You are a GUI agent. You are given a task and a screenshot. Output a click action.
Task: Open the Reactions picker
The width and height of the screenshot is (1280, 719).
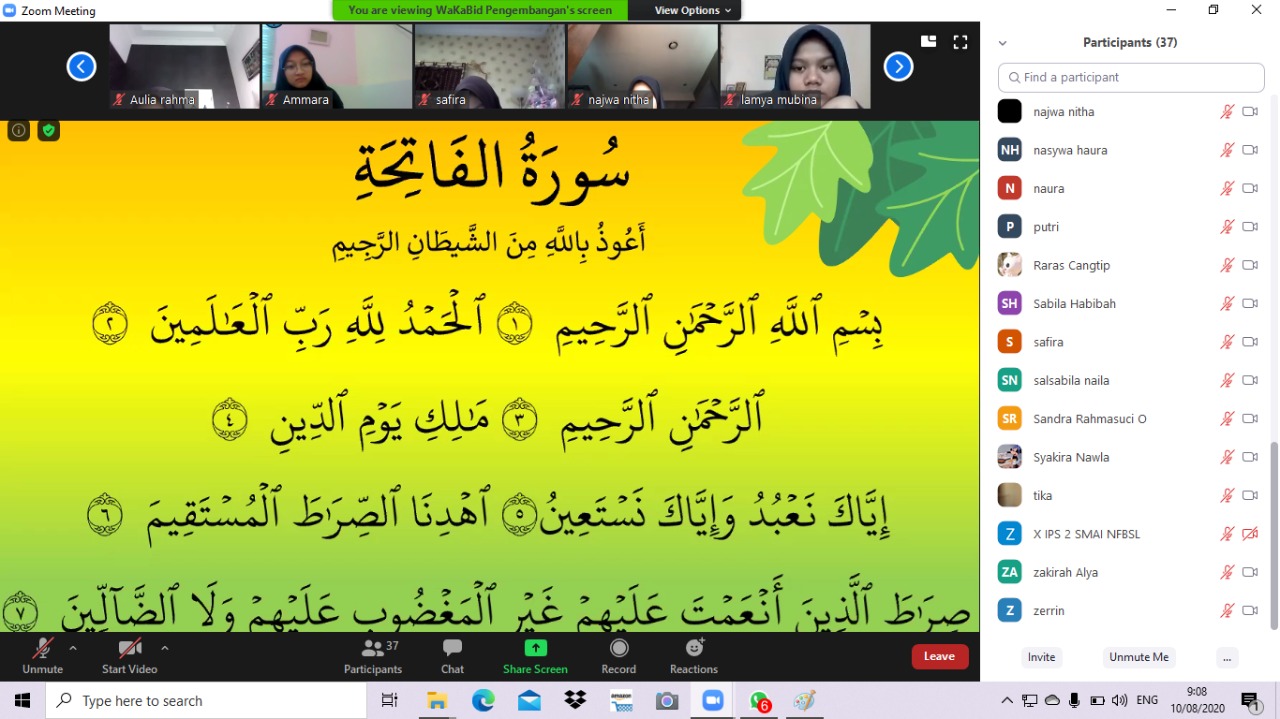tap(694, 656)
